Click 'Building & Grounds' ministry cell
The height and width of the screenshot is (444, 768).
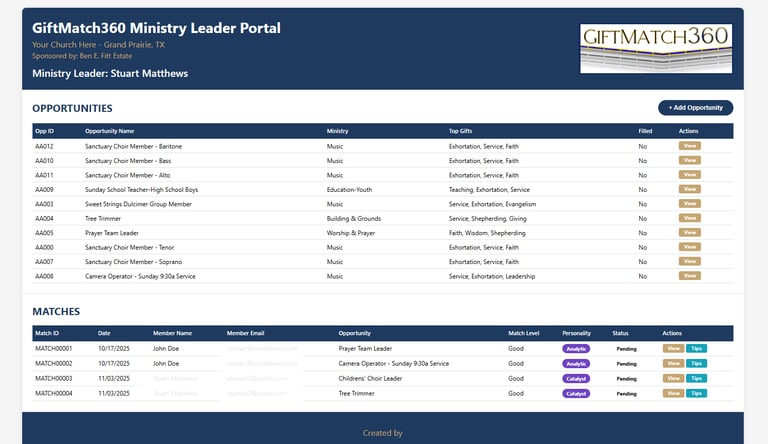(354, 219)
